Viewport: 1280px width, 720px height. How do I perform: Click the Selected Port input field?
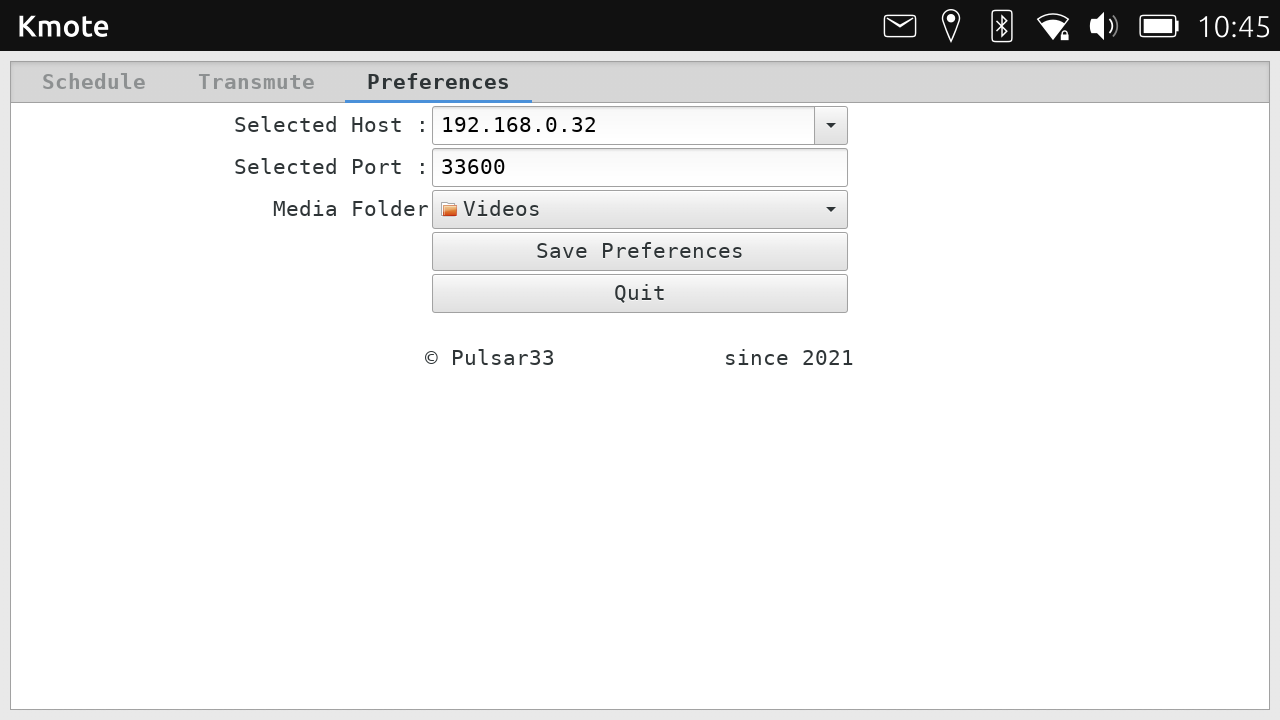click(x=639, y=167)
